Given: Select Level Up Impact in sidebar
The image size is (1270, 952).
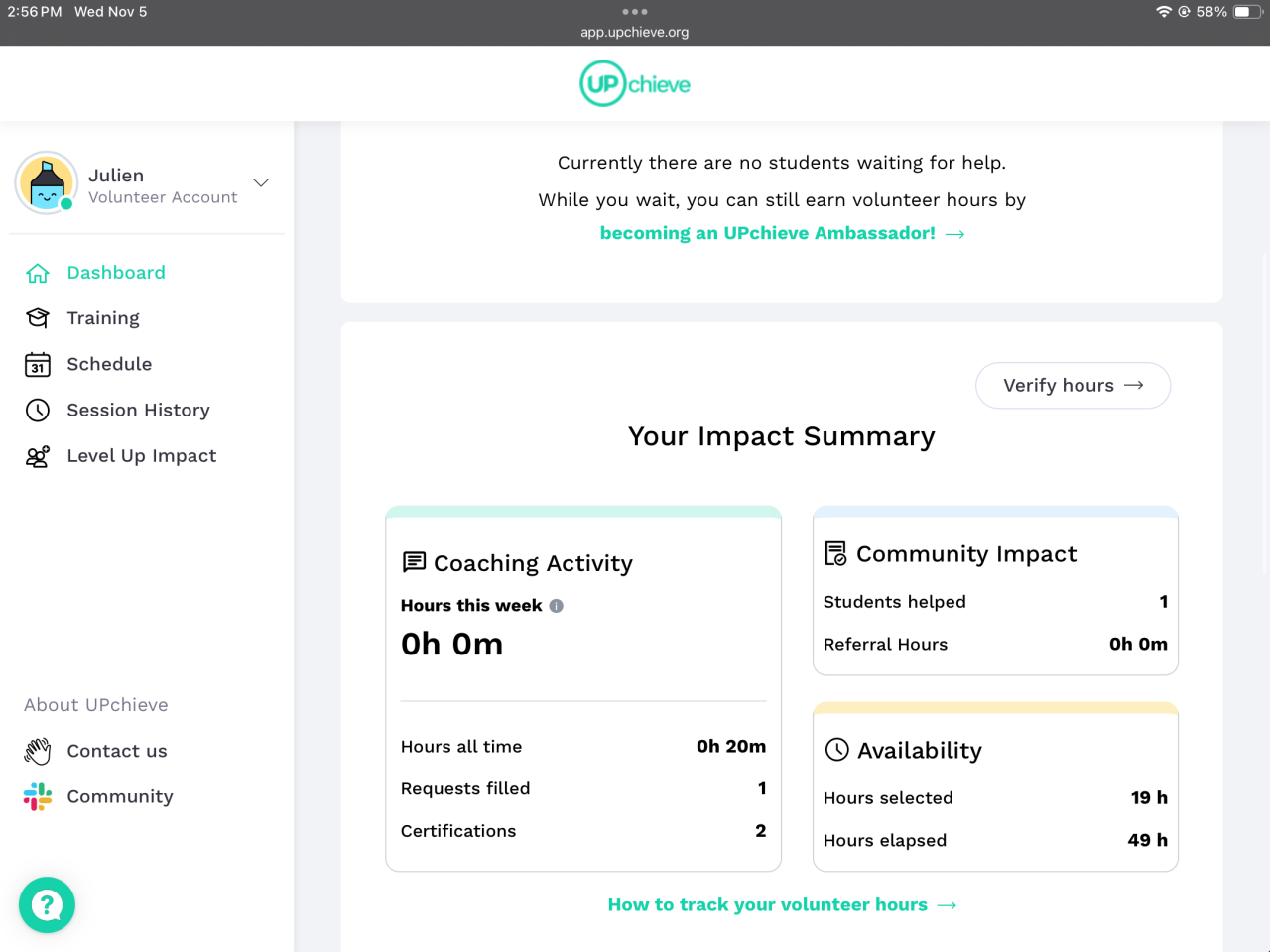Looking at the screenshot, I should [x=141, y=456].
